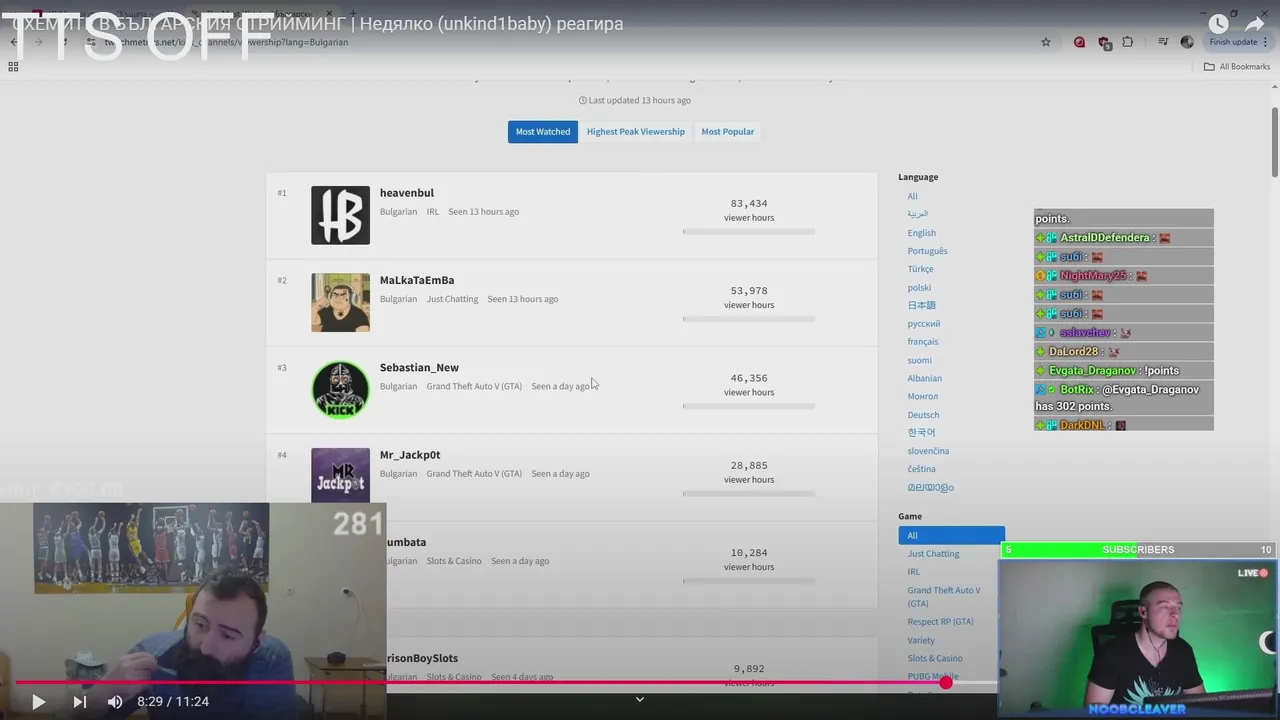1280x720 pixels.
Task: Open the All Bookmarks folder
Action: coord(1237,67)
